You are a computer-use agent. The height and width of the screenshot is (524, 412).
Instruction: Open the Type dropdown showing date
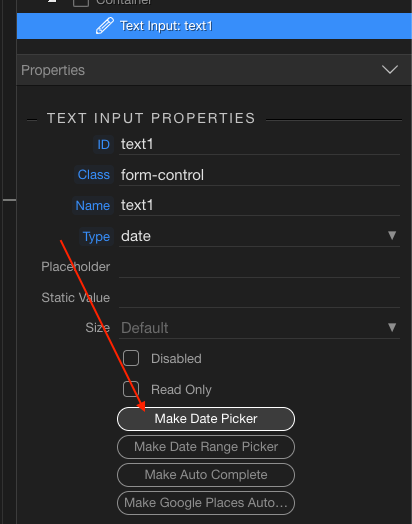[x=259, y=236]
